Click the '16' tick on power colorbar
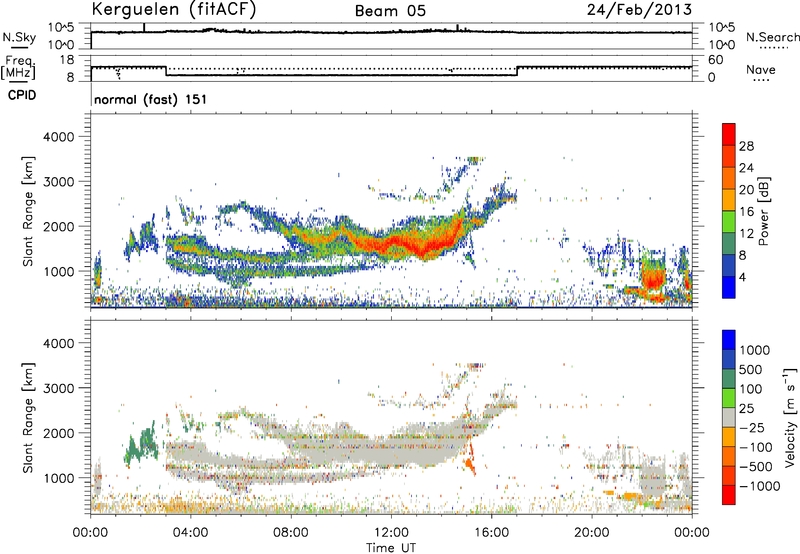Screen dimensions: 800x554 click(746, 212)
